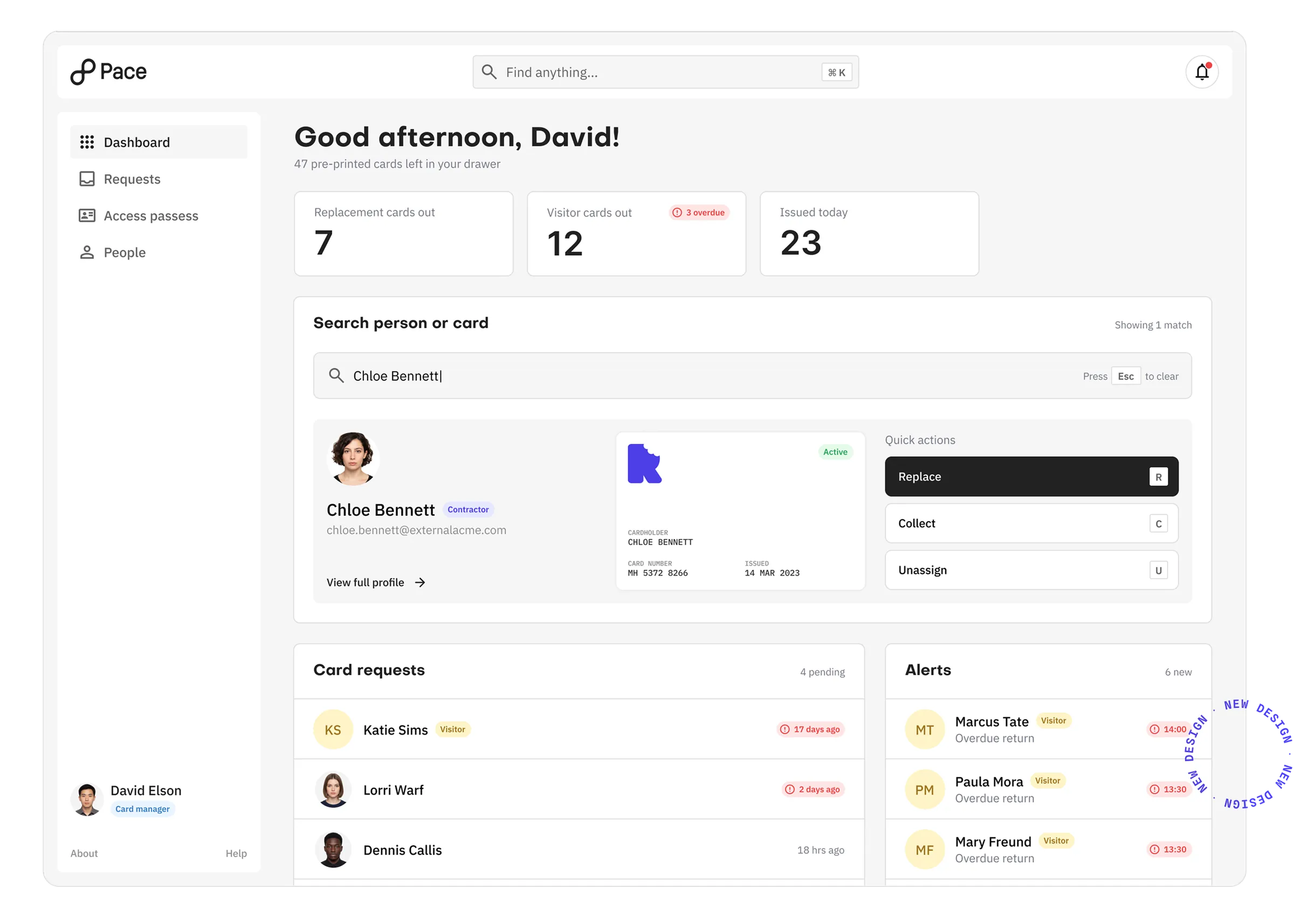1294x924 pixels.
Task: Click the C shortcut key badge
Action: pos(1158,523)
